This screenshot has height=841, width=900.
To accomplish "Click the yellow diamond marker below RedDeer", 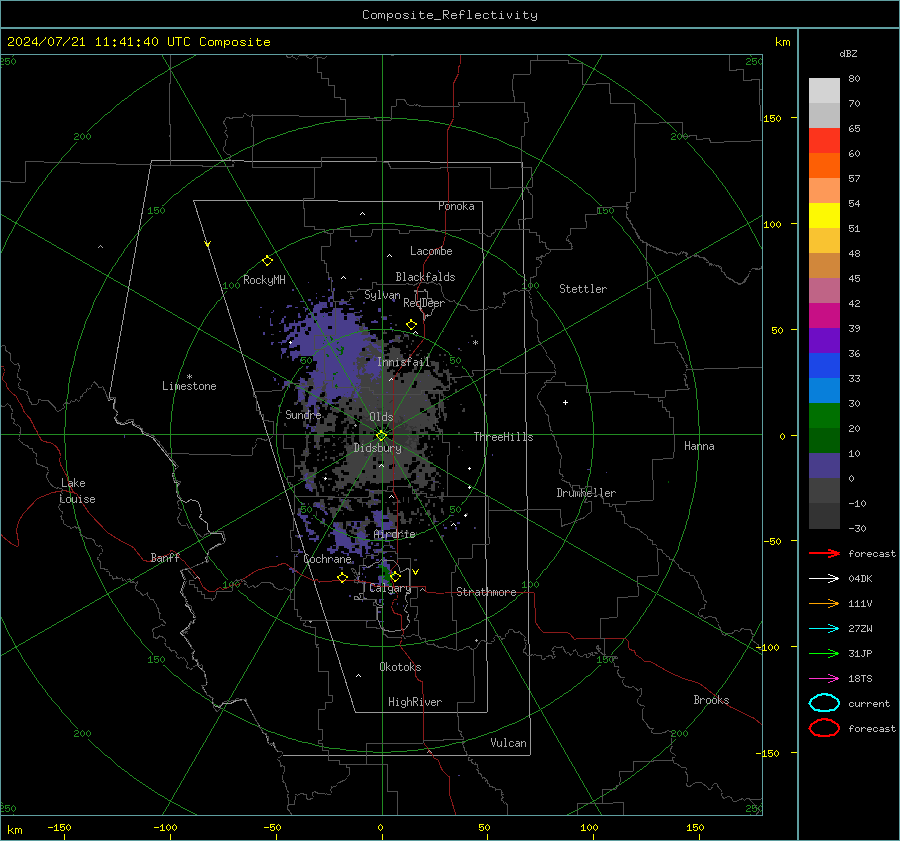I will click(x=411, y=325).
